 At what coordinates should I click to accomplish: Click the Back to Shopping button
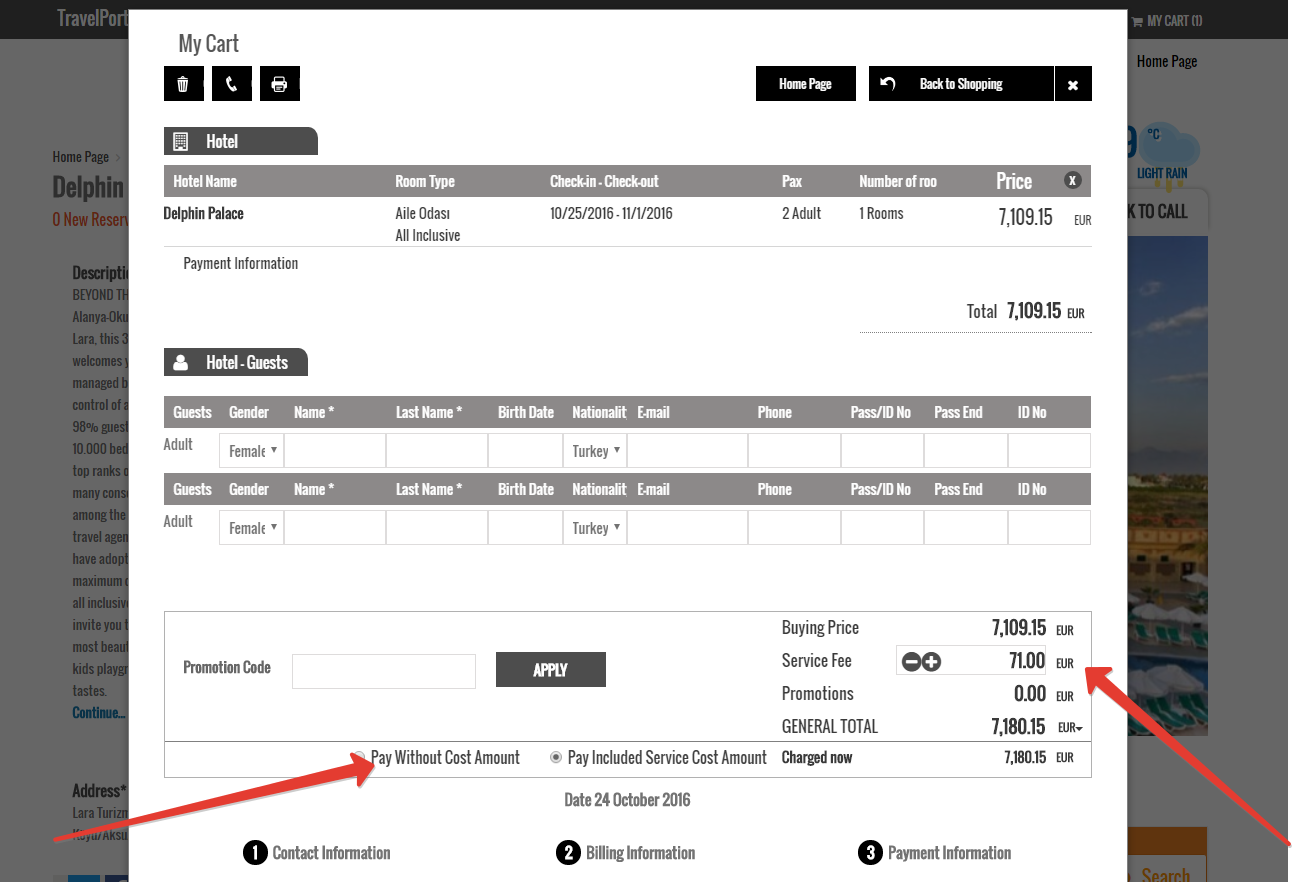coord(961,84)
